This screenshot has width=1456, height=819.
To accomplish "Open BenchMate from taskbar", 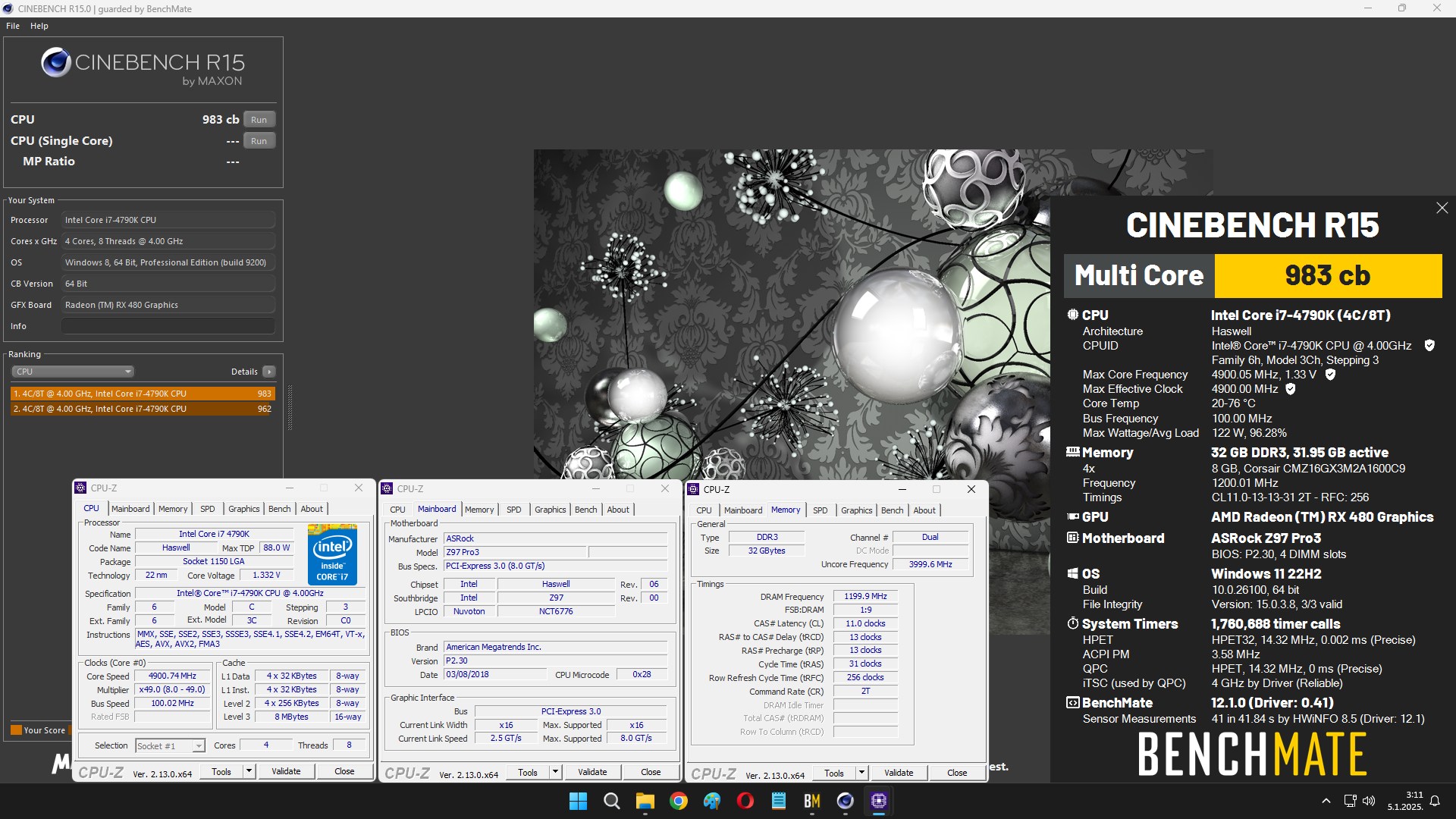I will (812, 801).
